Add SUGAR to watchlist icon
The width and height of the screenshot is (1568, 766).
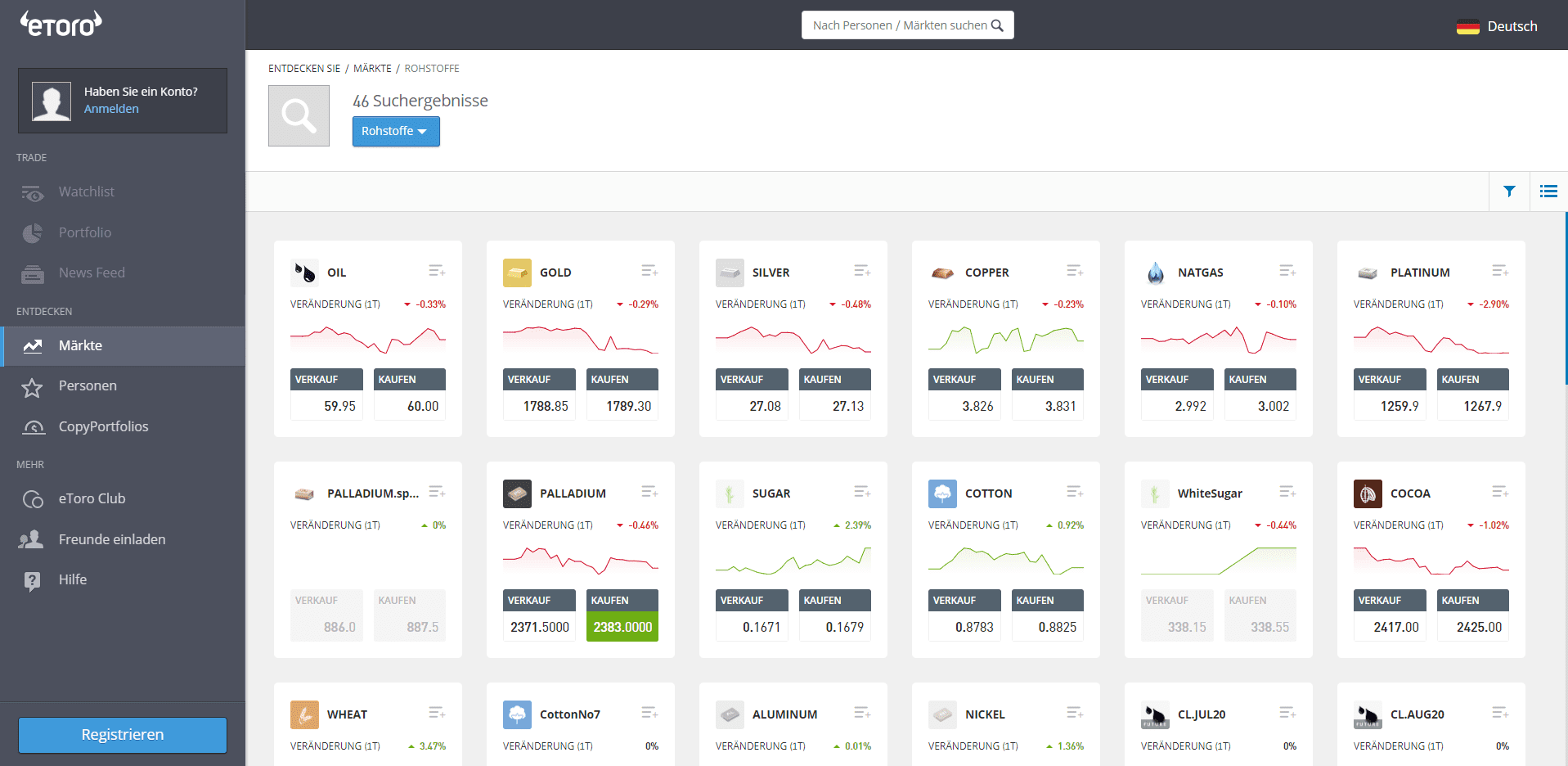coord(862,492)
